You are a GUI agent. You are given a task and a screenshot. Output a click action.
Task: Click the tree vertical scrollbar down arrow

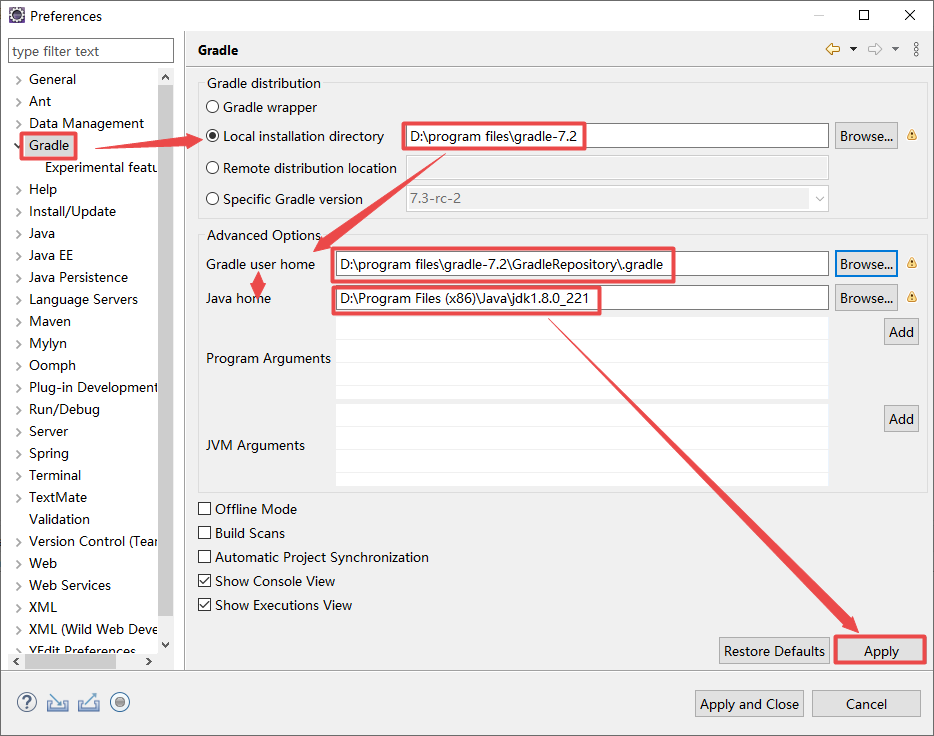[x=166, y=644]
